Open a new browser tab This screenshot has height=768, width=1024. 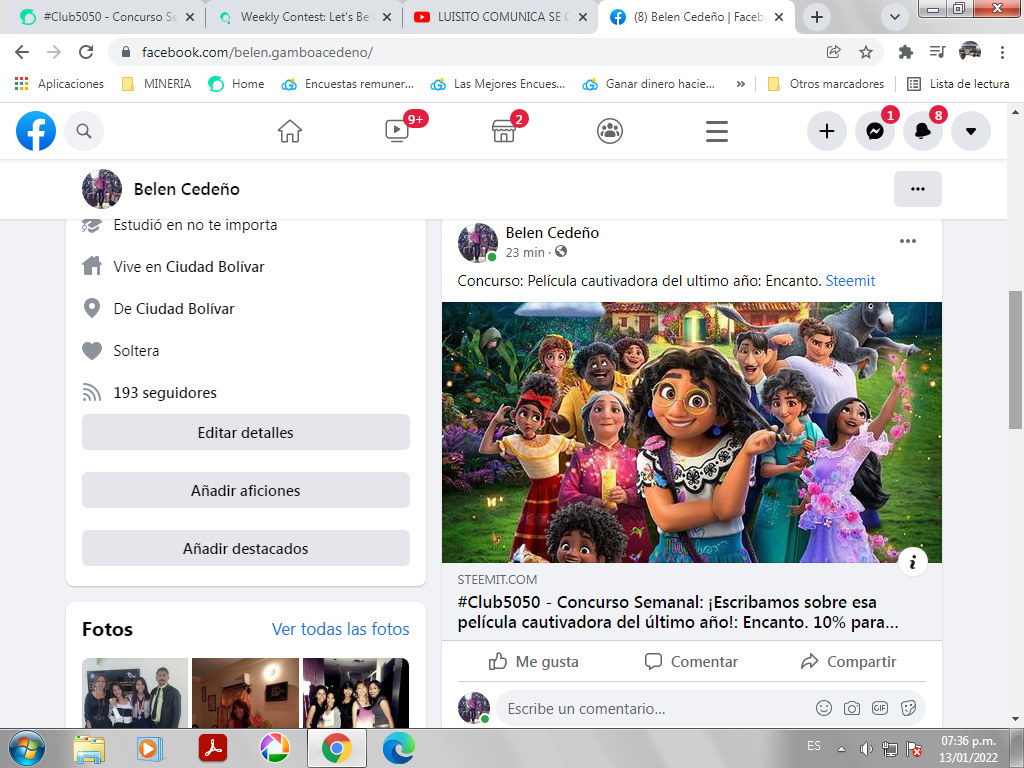tap(816, 17)
